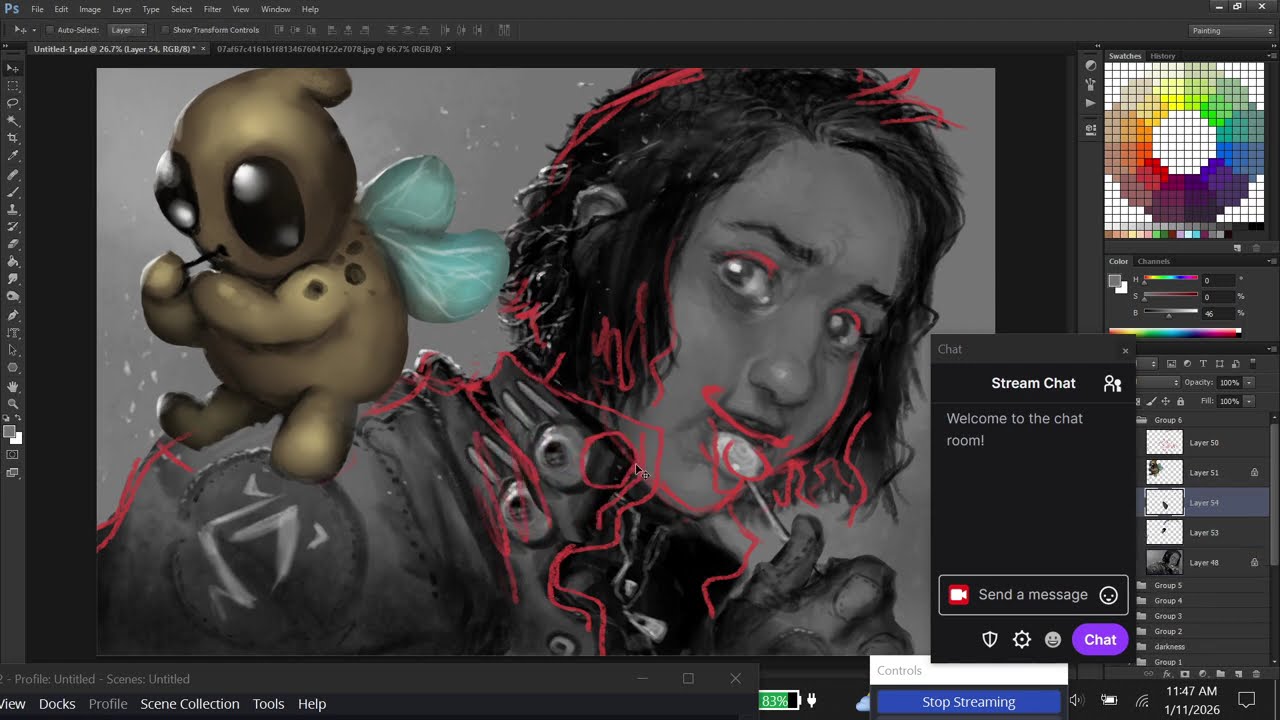This screenshot has height=720, width=1280.
Task: Open the chat community people icon
Action: pos(1112,383)
